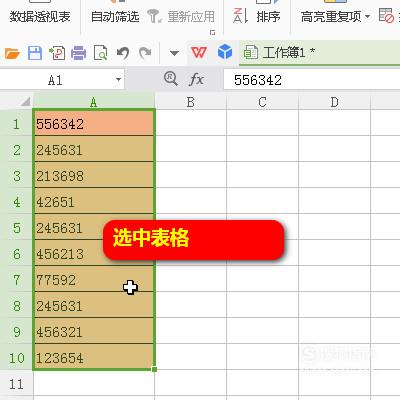This screenshot has height=400, width=400.
Task: Click 排序 sort button
Action: point(268,16)
